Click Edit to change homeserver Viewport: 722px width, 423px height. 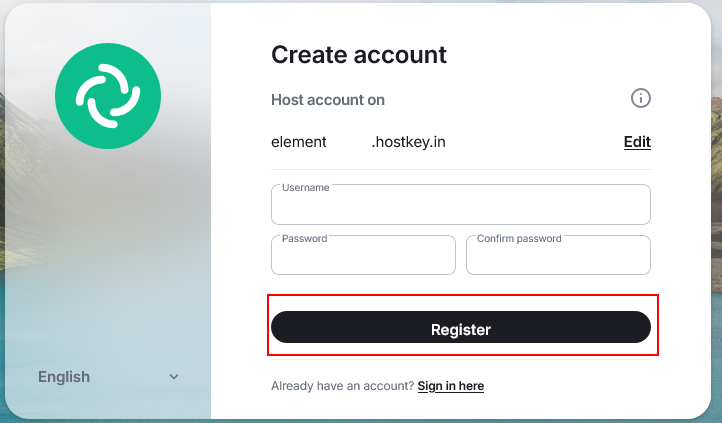point(637,142)
